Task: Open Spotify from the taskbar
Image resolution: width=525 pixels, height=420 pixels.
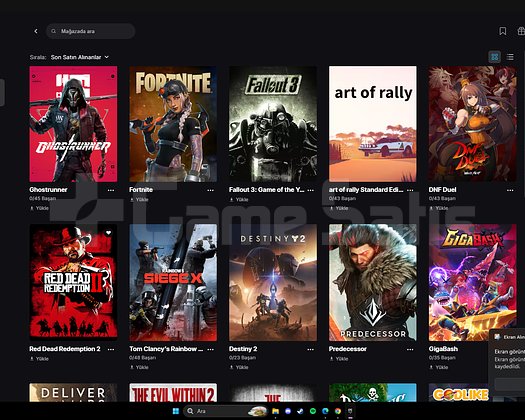Action: [x=313, y=411]
